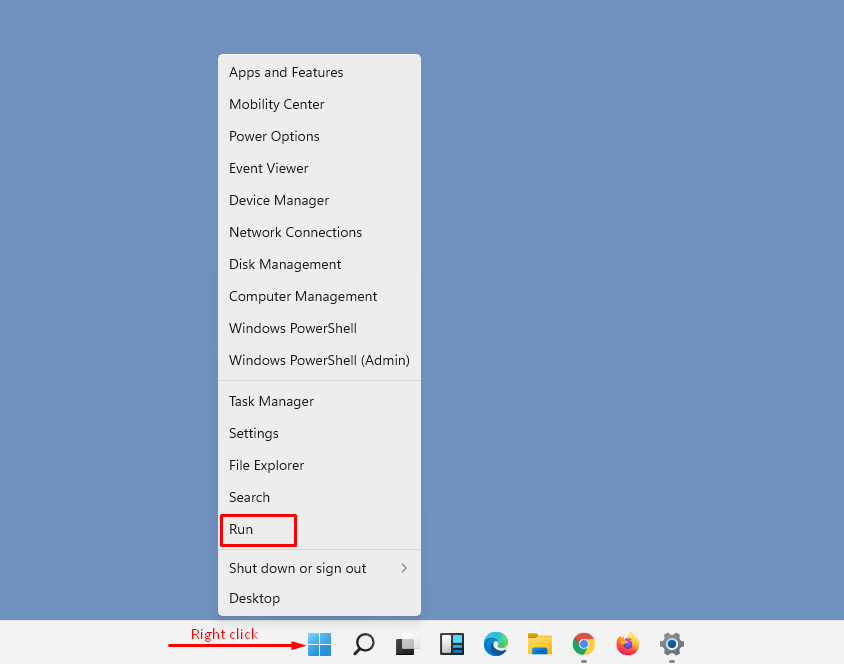Open Device Manager

point(279,200)
